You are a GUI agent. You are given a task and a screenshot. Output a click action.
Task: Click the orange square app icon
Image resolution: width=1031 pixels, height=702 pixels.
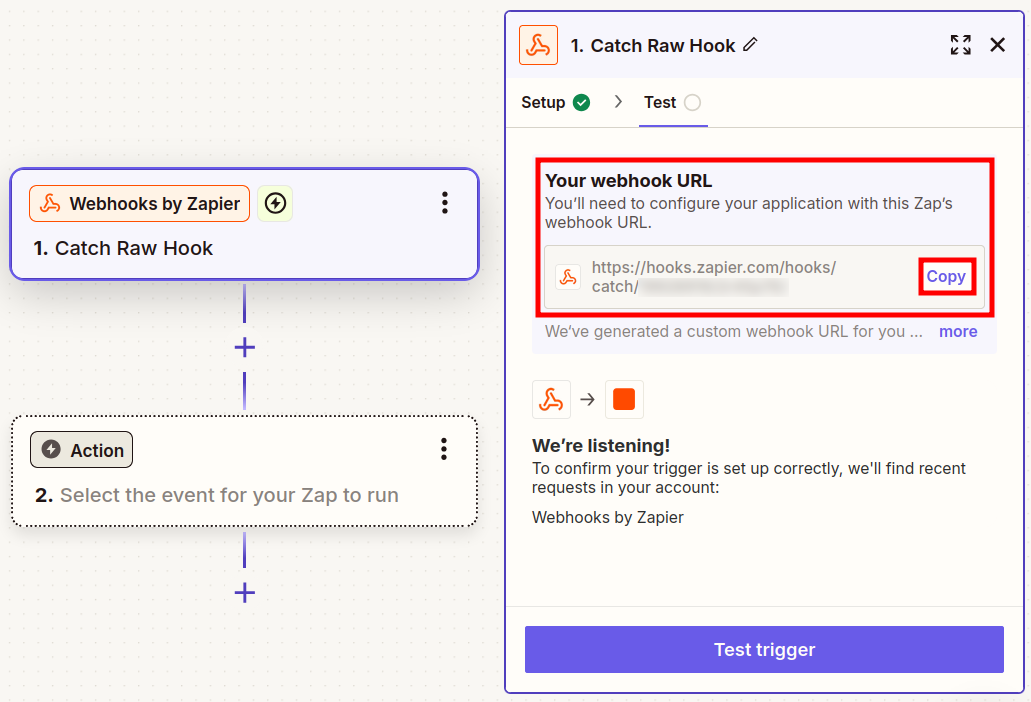(624, 399)
